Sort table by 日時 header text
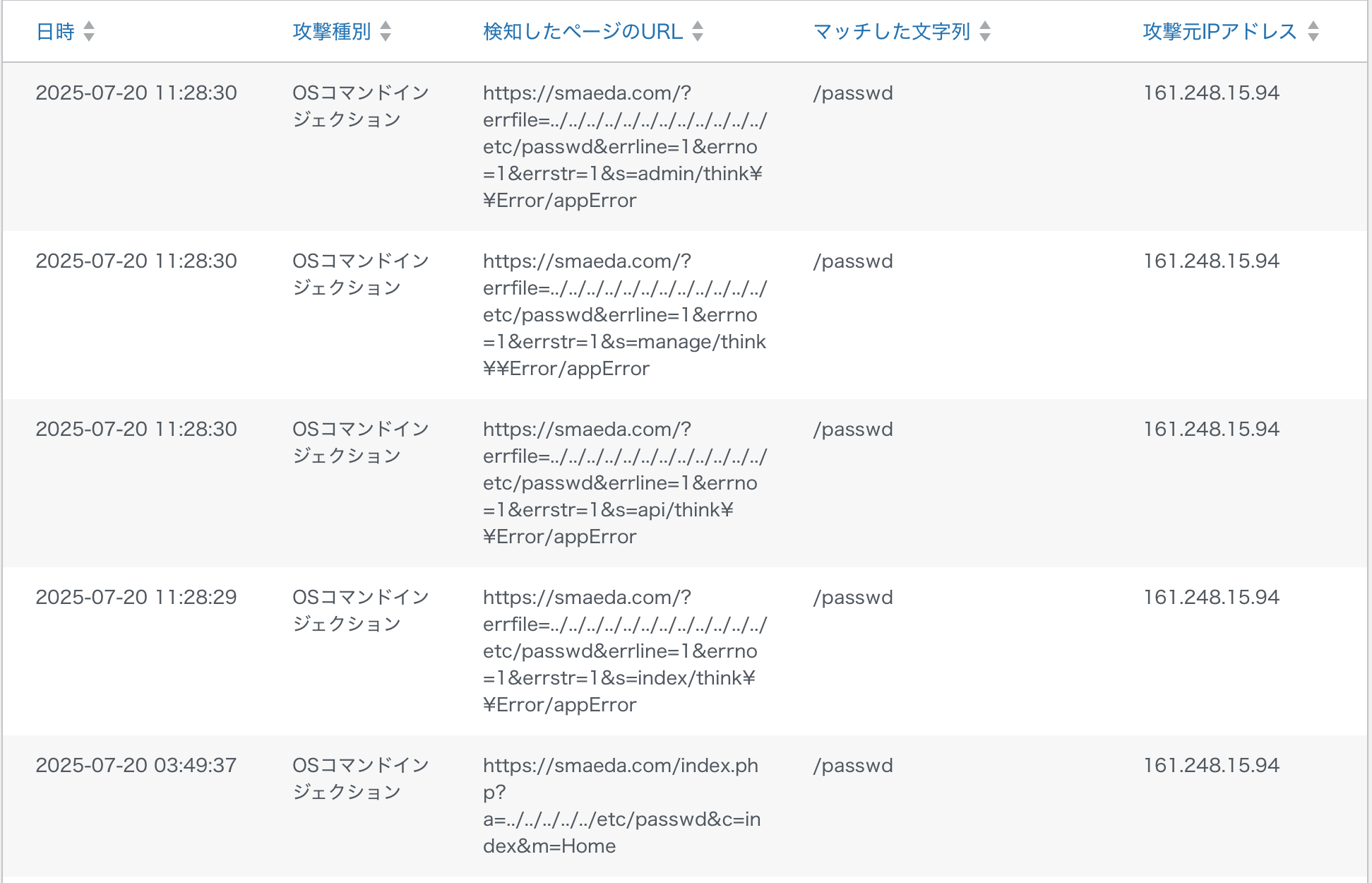This screenshot has height=883, width=1372. point(55,32)
